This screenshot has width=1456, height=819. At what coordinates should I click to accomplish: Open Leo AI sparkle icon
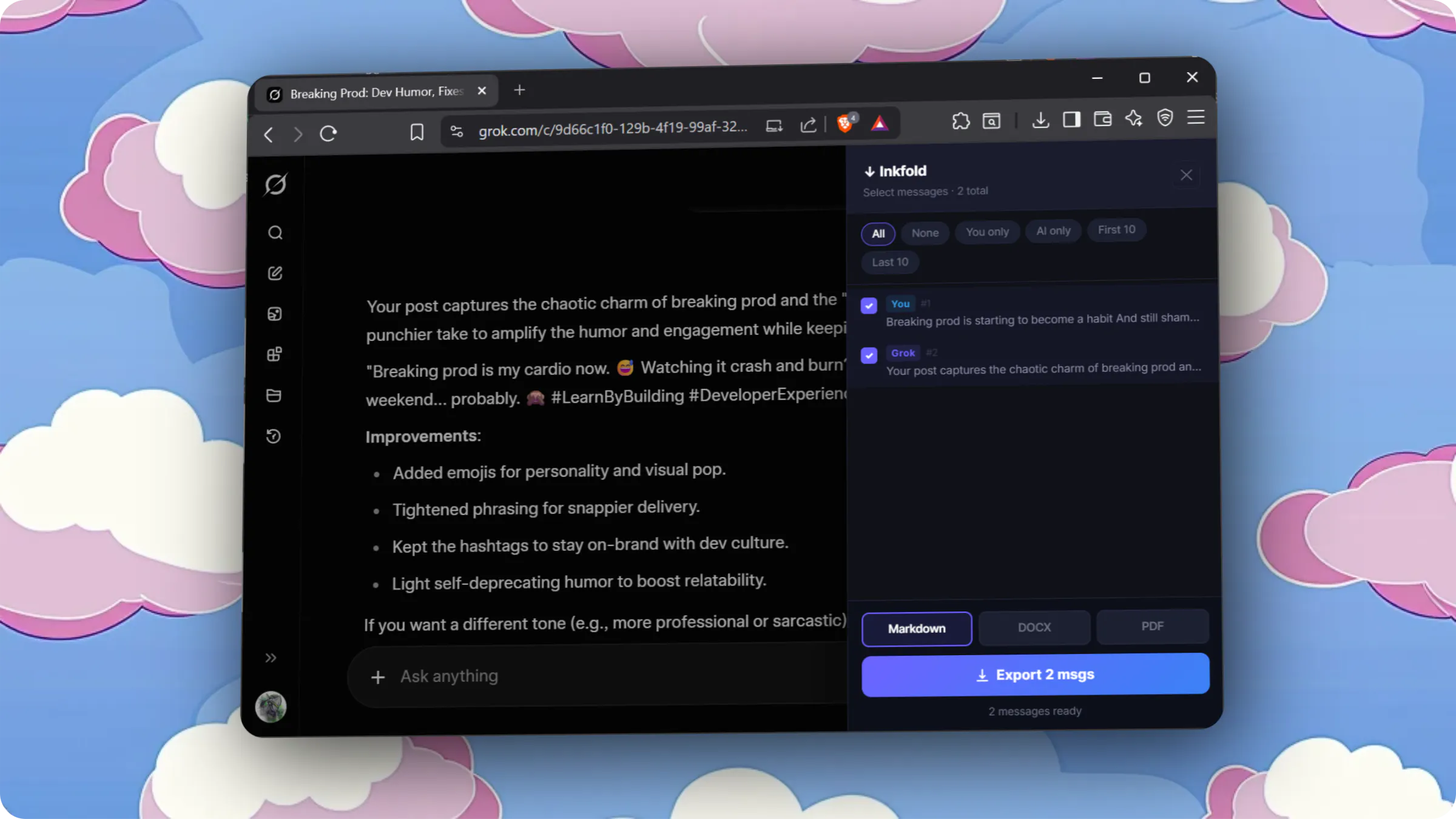pos(1133,118)
